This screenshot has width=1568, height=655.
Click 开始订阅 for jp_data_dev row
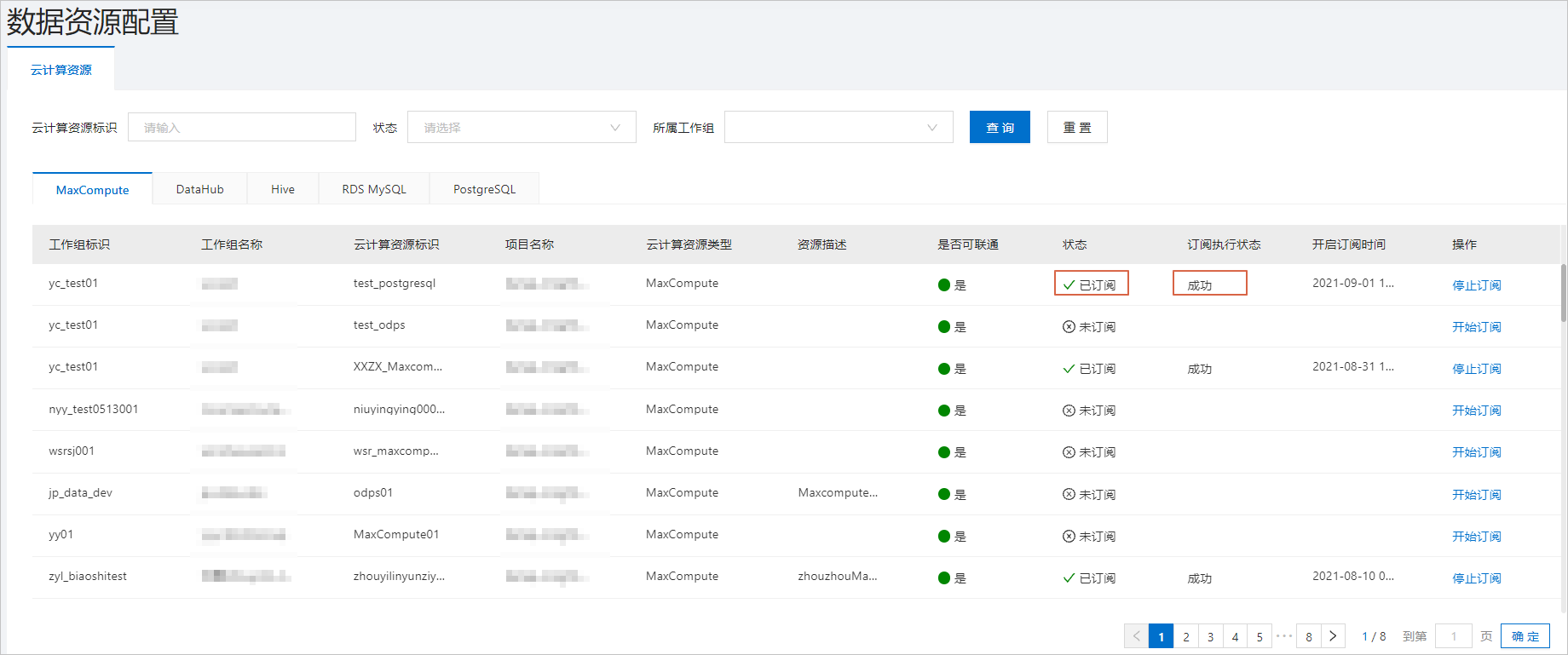[x=1477, y=495]
